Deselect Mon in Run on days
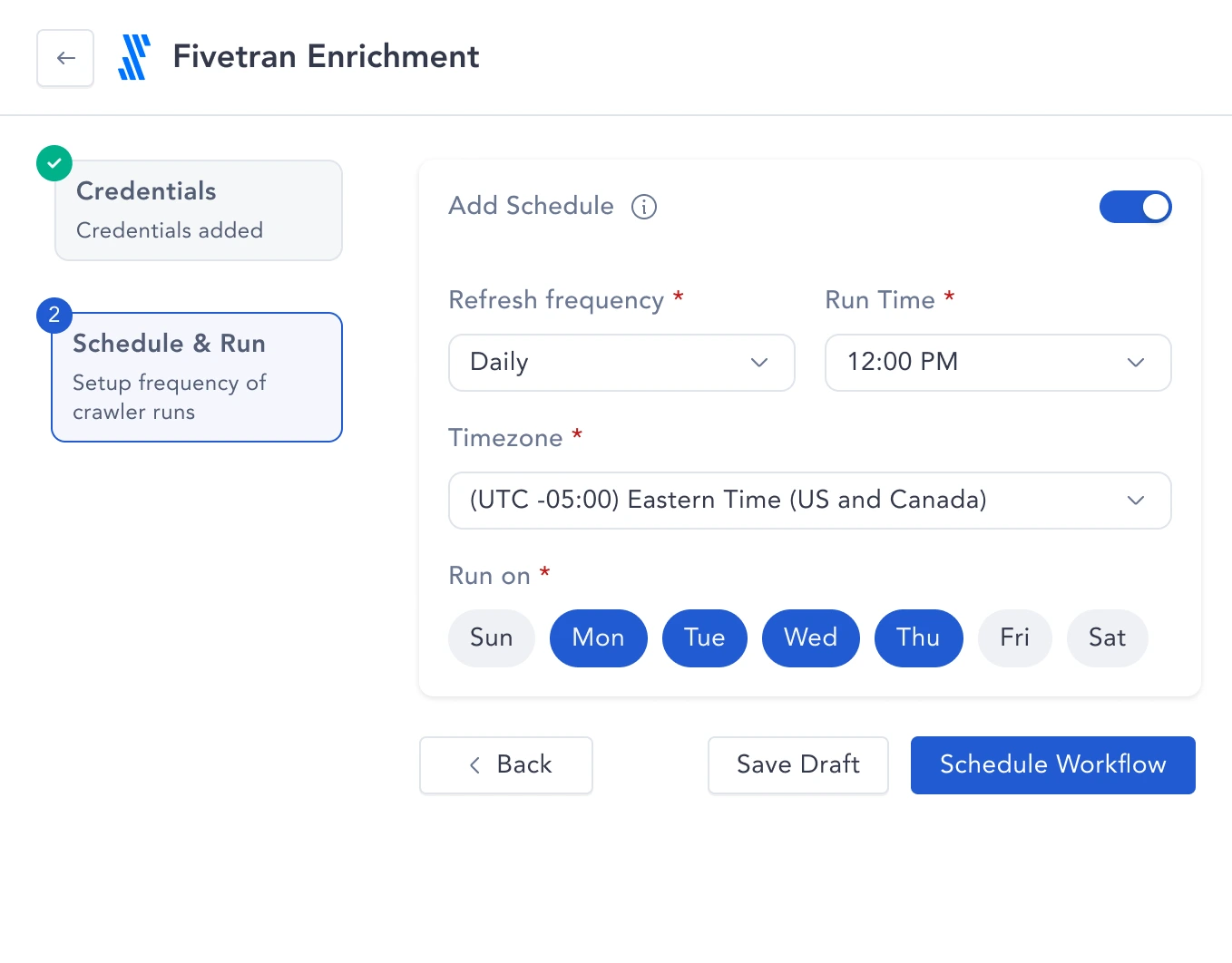This screenshot has width=1232, height=963. coord(599,638)
